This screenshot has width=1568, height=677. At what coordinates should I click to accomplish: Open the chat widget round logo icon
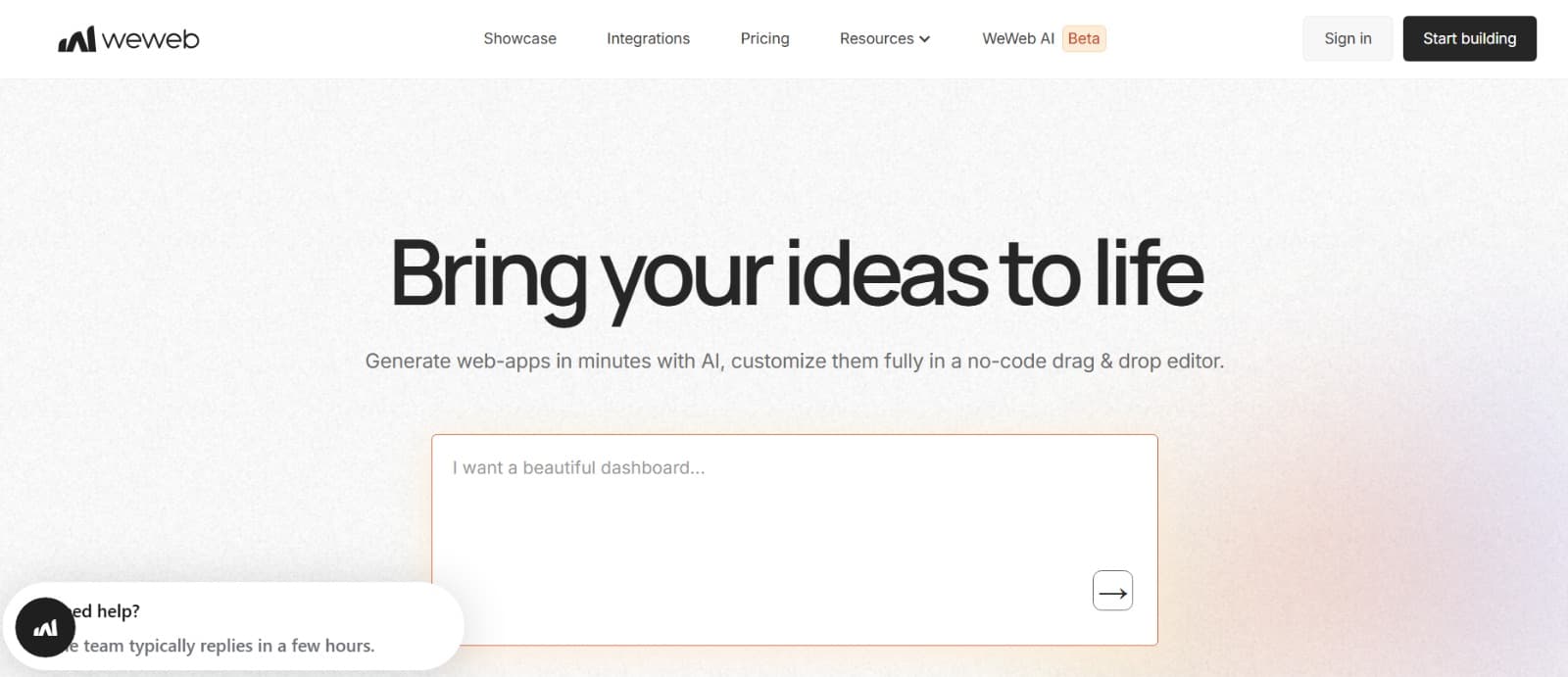[x=45, y=627]
